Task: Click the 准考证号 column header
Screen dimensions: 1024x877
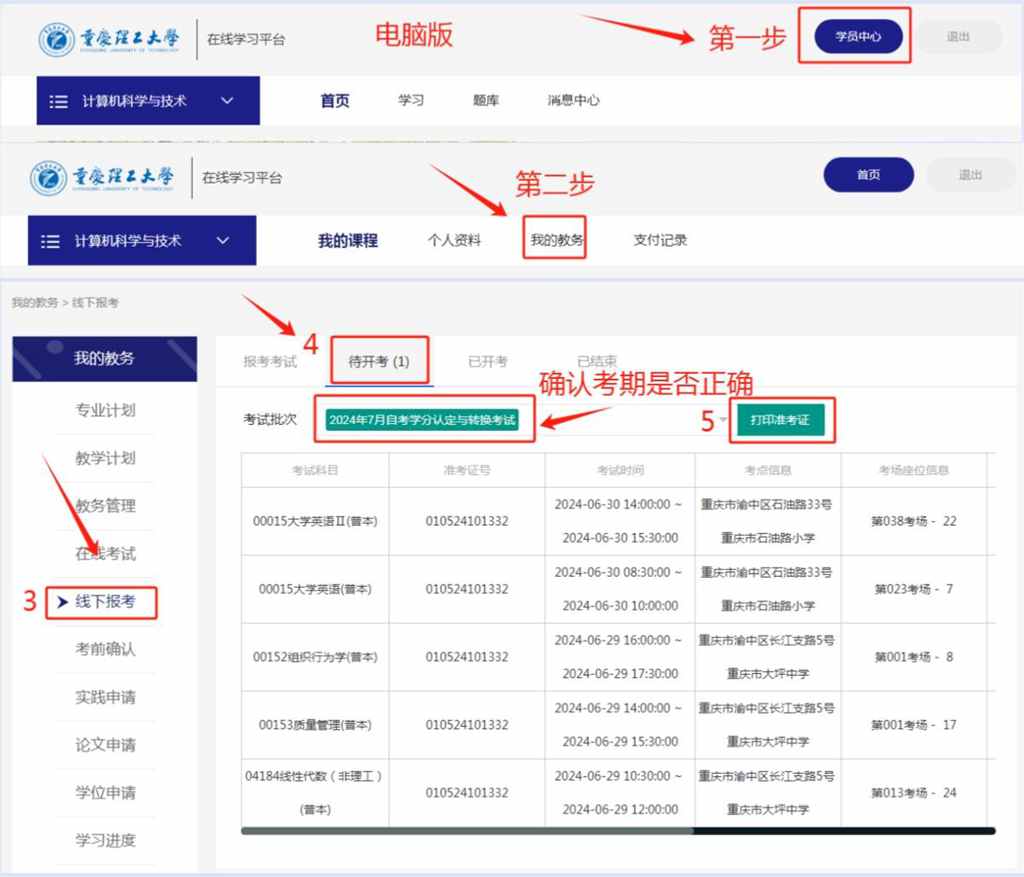Action: click(466, 470)
